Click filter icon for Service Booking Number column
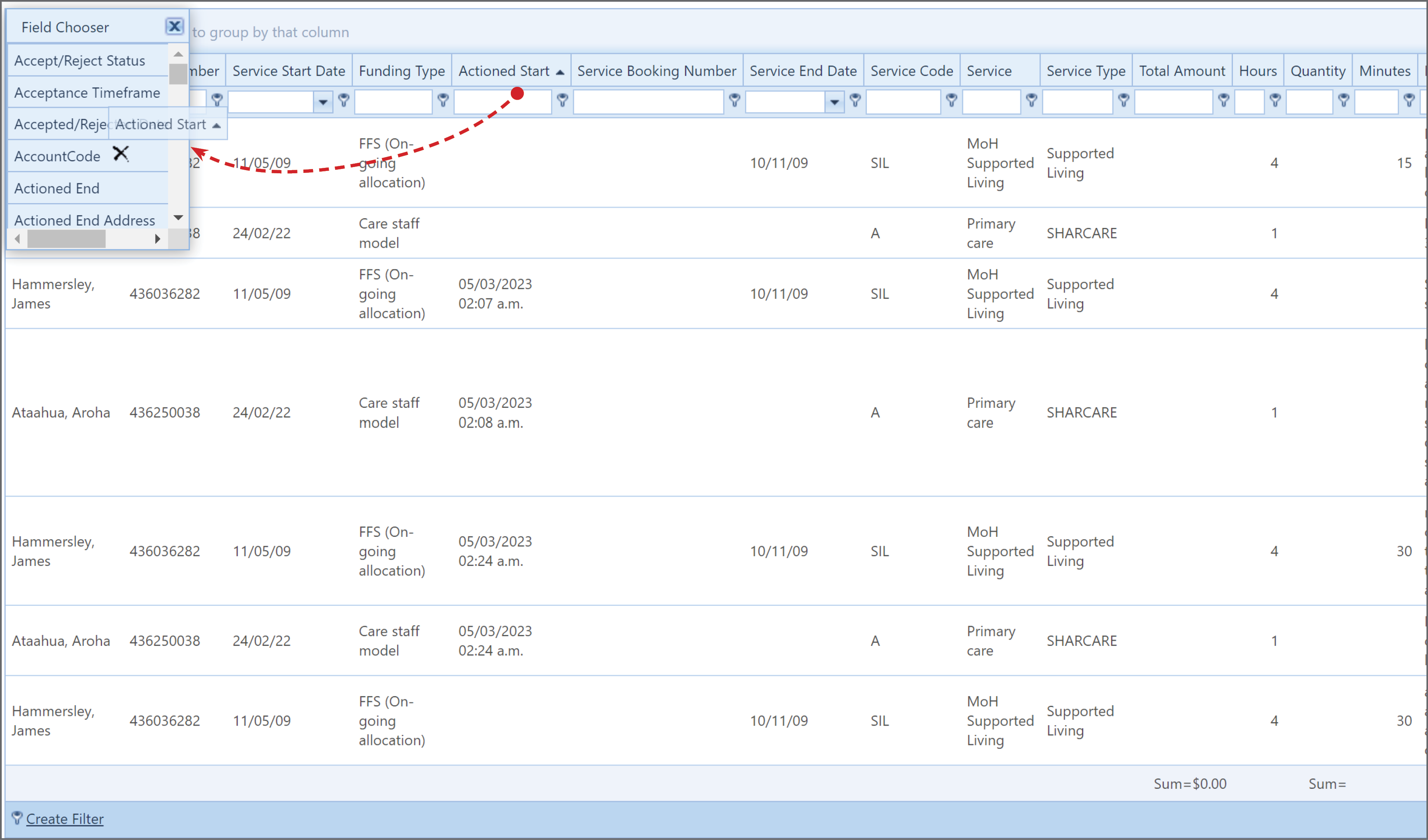 coord(735,101)
